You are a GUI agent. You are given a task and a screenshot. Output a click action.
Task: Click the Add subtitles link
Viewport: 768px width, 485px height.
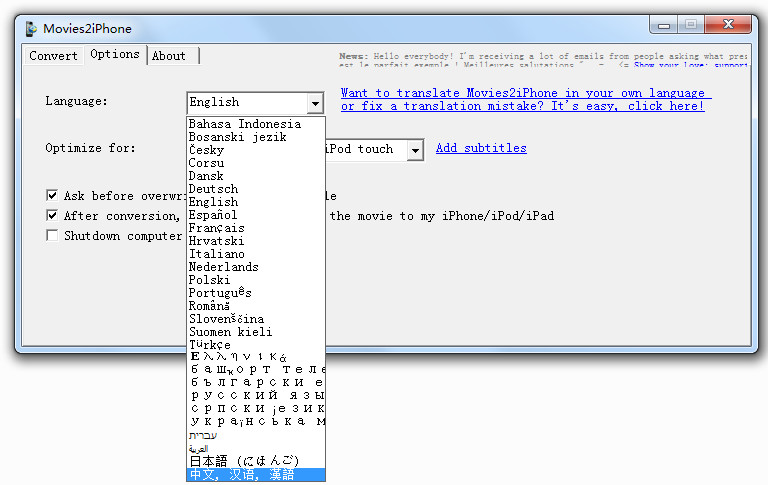pyautogui.click(x=481, y=148)
